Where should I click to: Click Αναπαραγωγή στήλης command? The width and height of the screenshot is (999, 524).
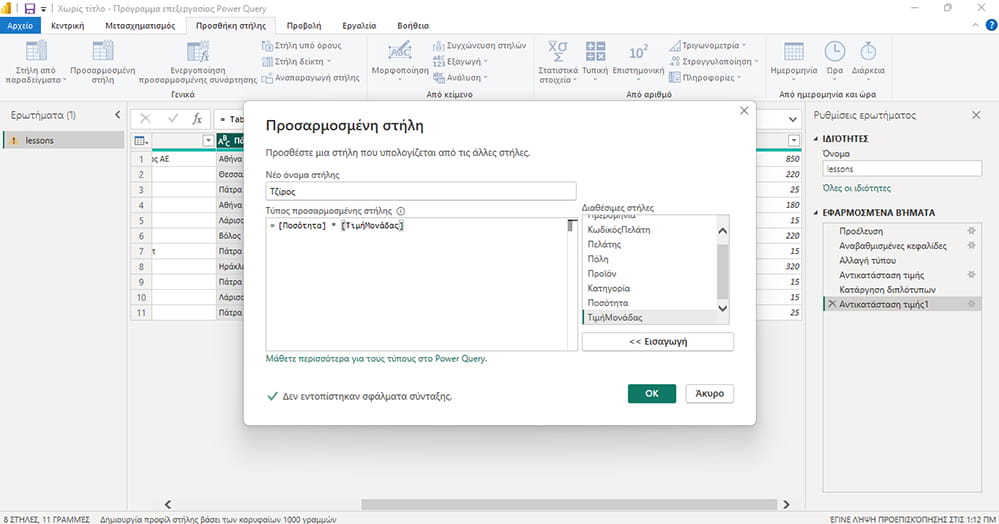[310, 78]
